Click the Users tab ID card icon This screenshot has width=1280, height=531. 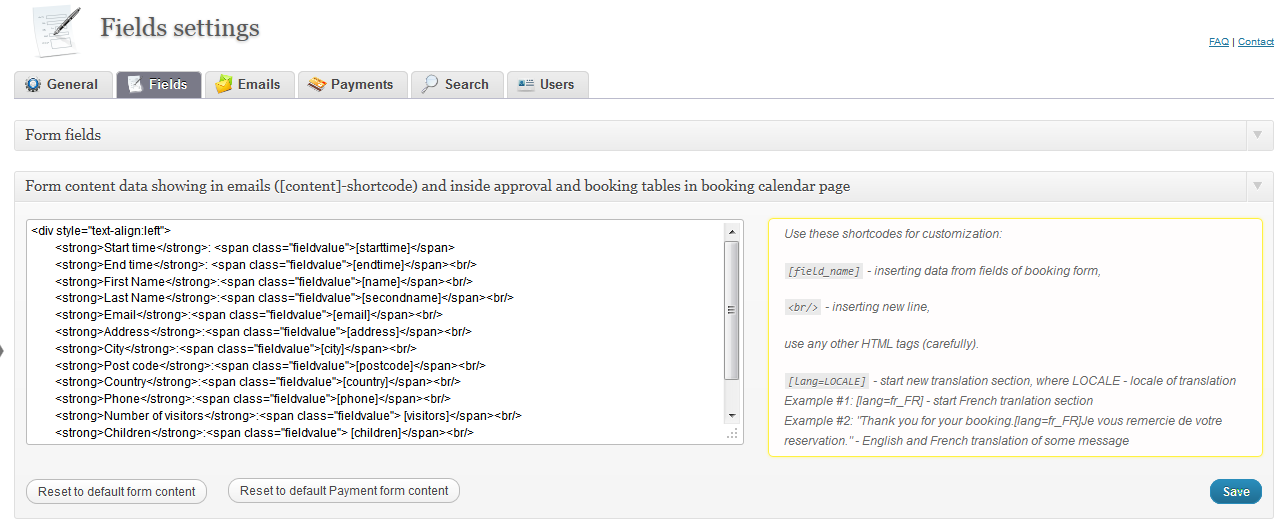click(526, 85)
